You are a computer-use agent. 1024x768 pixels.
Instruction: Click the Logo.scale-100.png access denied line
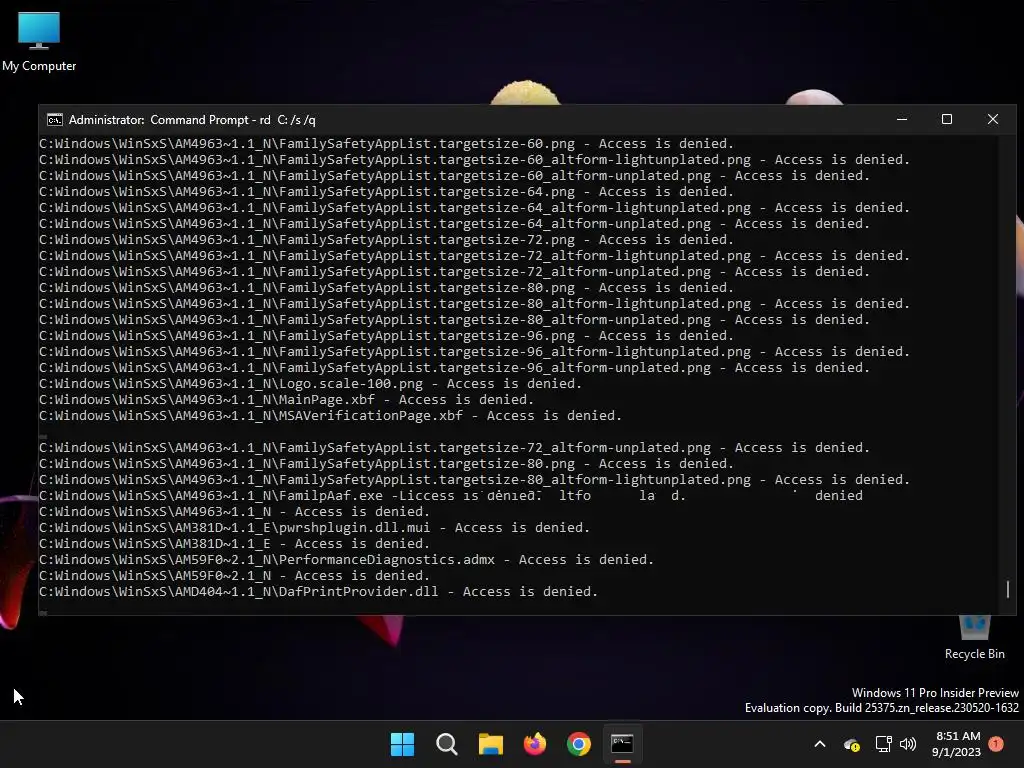pyautogui.click(x=310, y=383)
